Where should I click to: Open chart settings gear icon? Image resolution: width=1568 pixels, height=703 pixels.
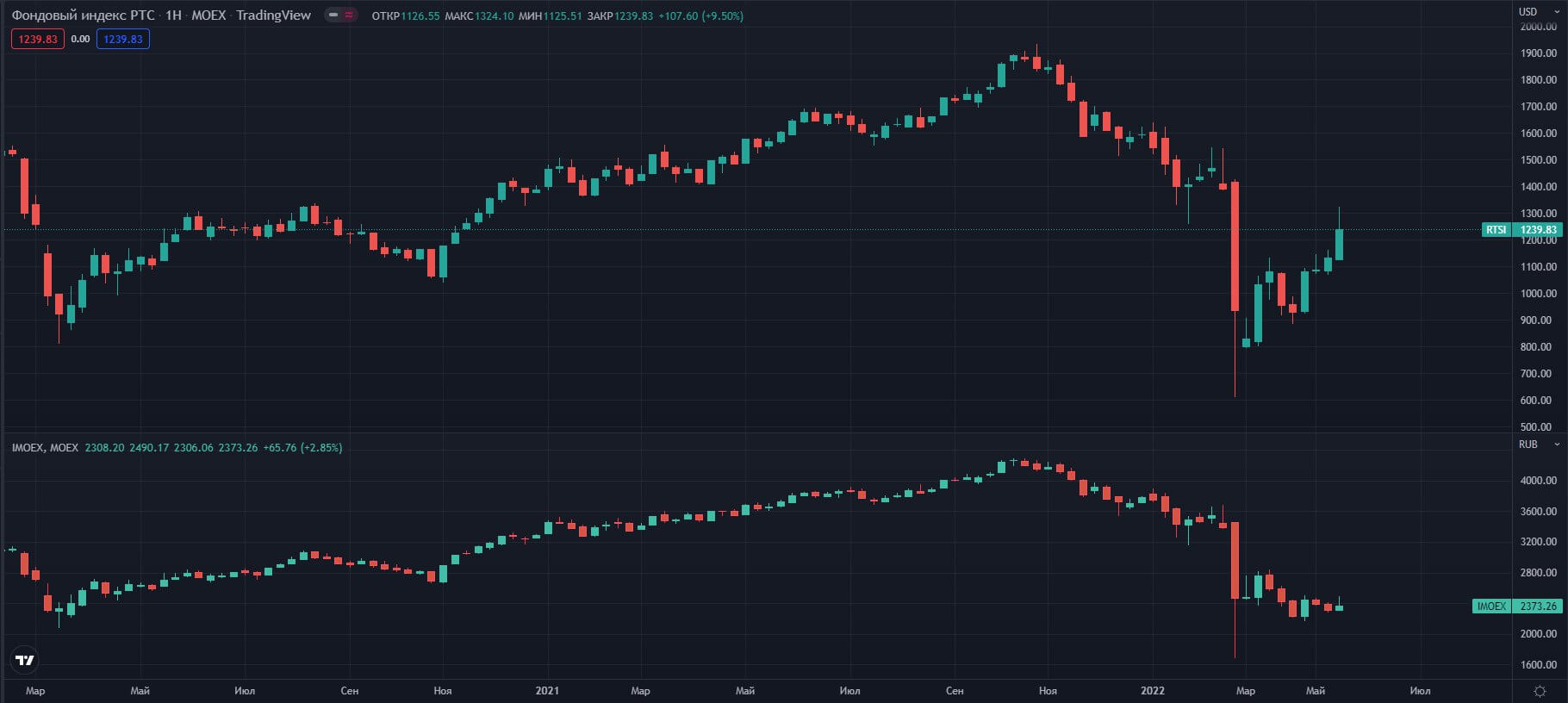click(x=1540, y=691)
